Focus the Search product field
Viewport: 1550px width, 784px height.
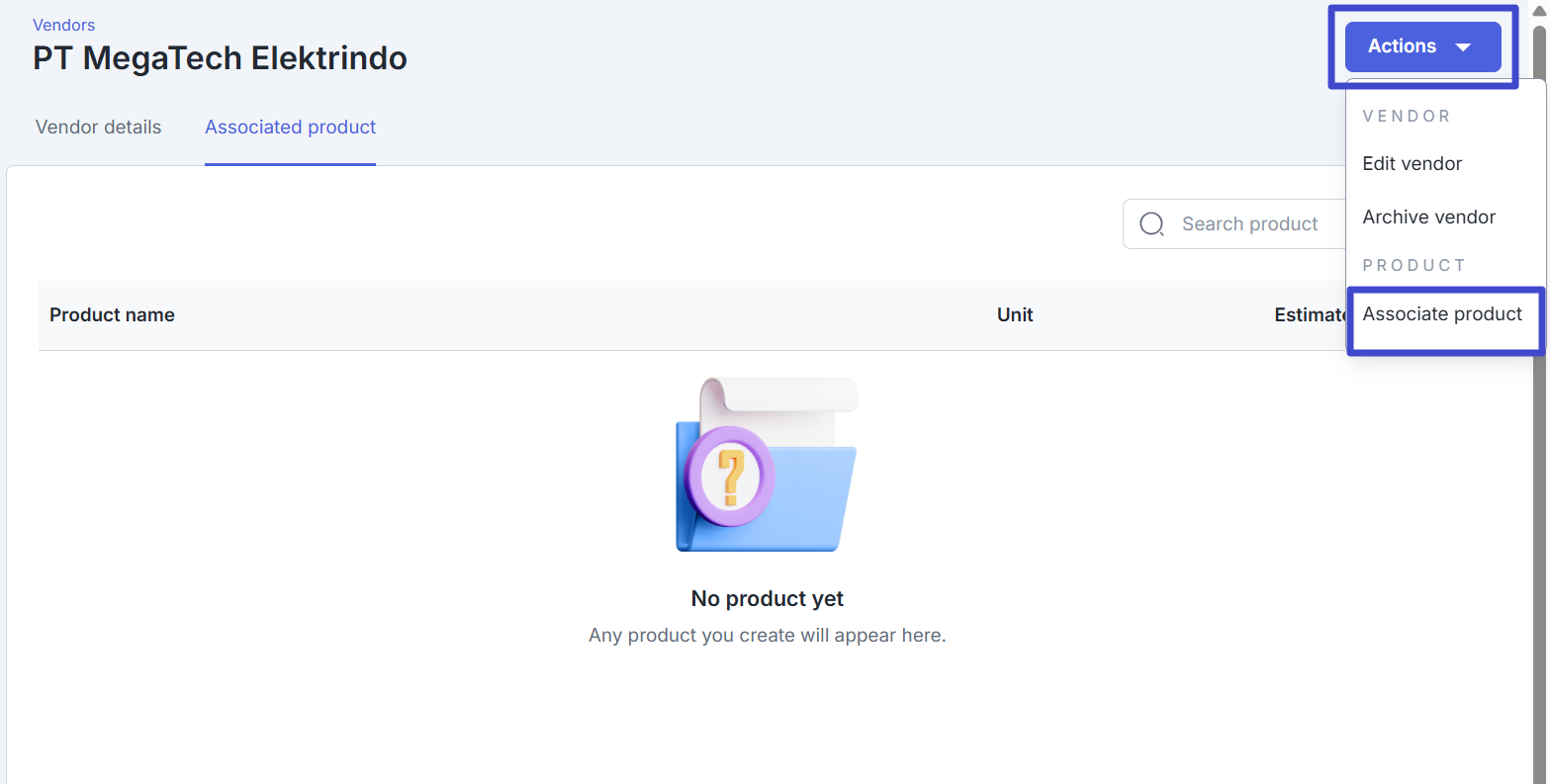[1248, 224]
